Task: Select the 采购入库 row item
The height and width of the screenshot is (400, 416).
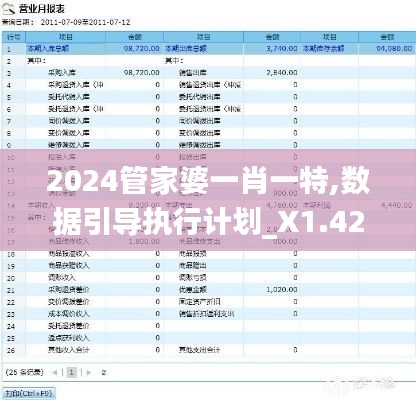Action: point(62,72)
